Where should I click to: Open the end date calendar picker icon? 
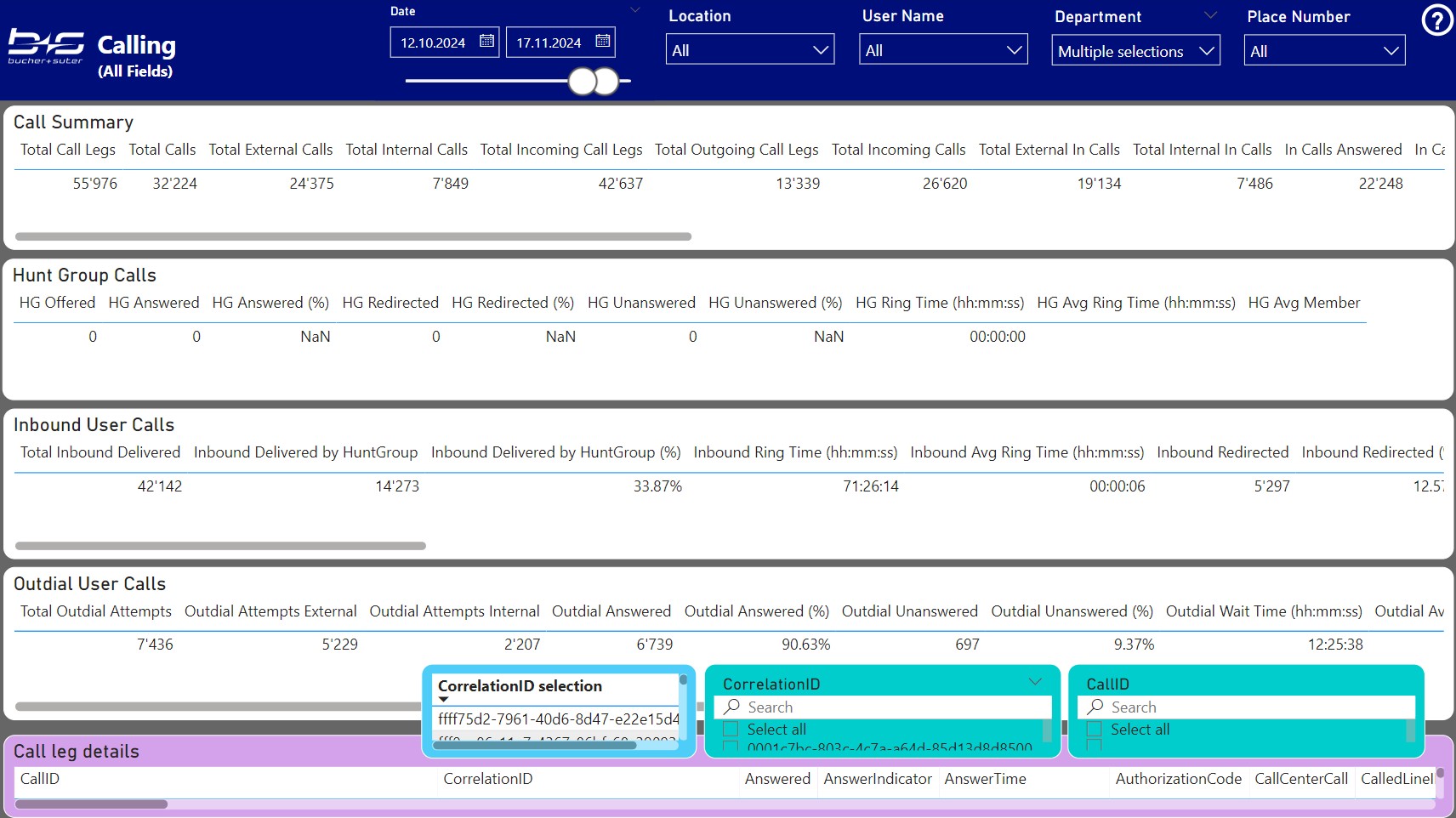[603, 41]
